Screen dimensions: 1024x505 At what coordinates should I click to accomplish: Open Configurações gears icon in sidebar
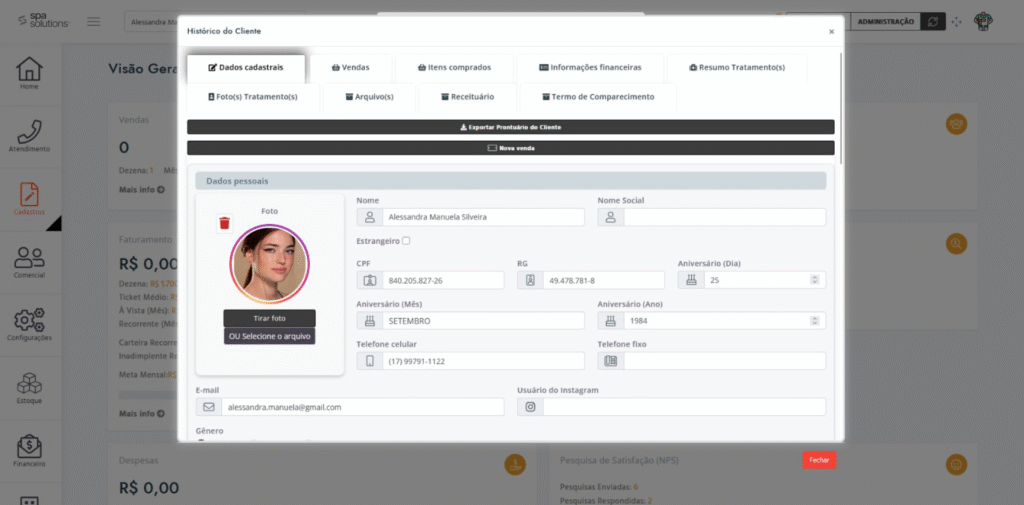[x=30, y=325]
